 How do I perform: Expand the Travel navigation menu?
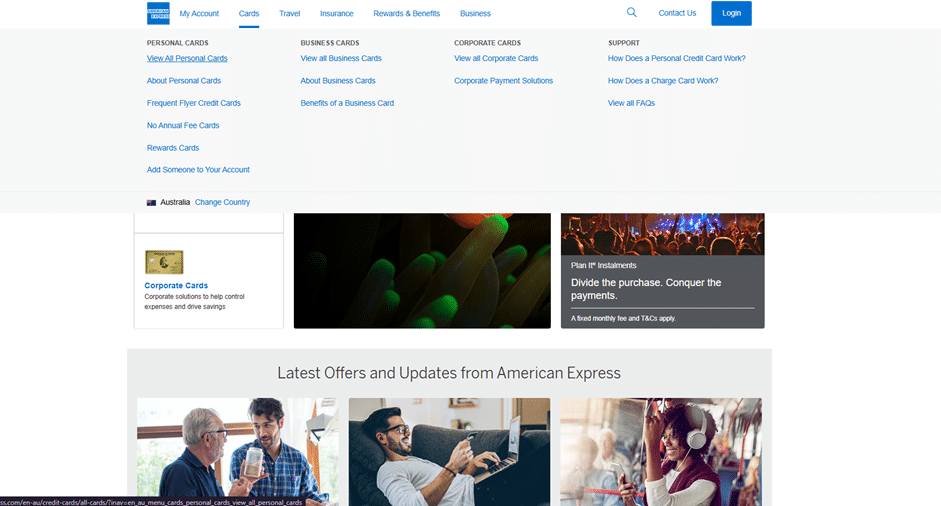290,14
